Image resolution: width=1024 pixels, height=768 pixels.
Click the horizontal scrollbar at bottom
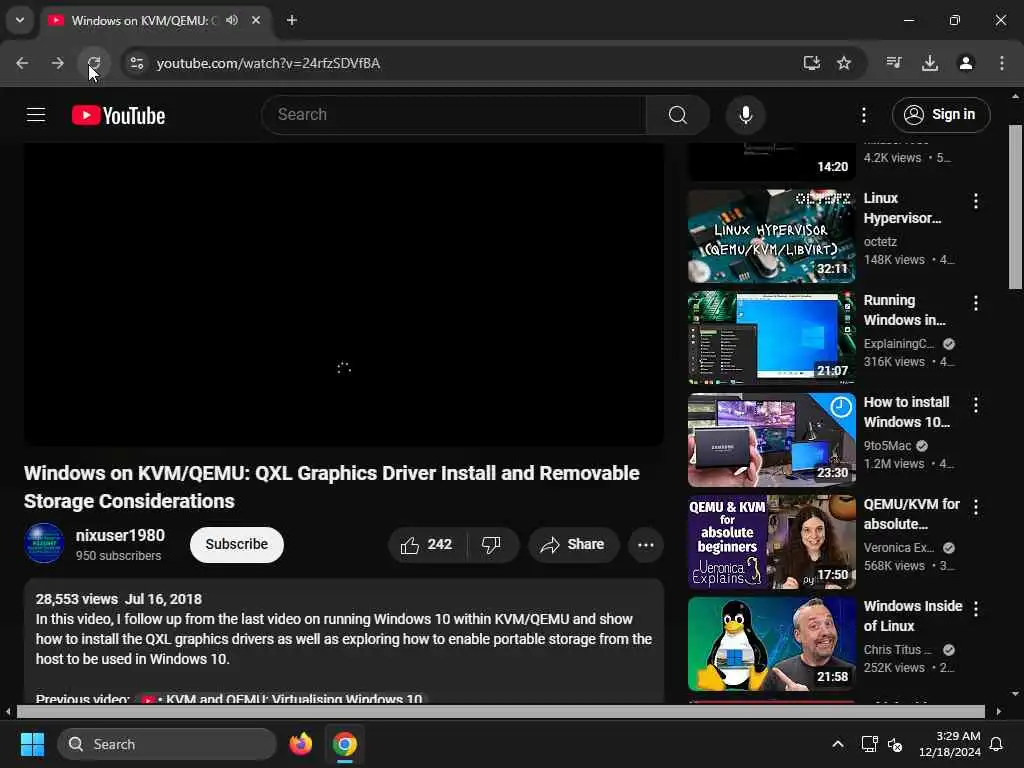point(500,711)
